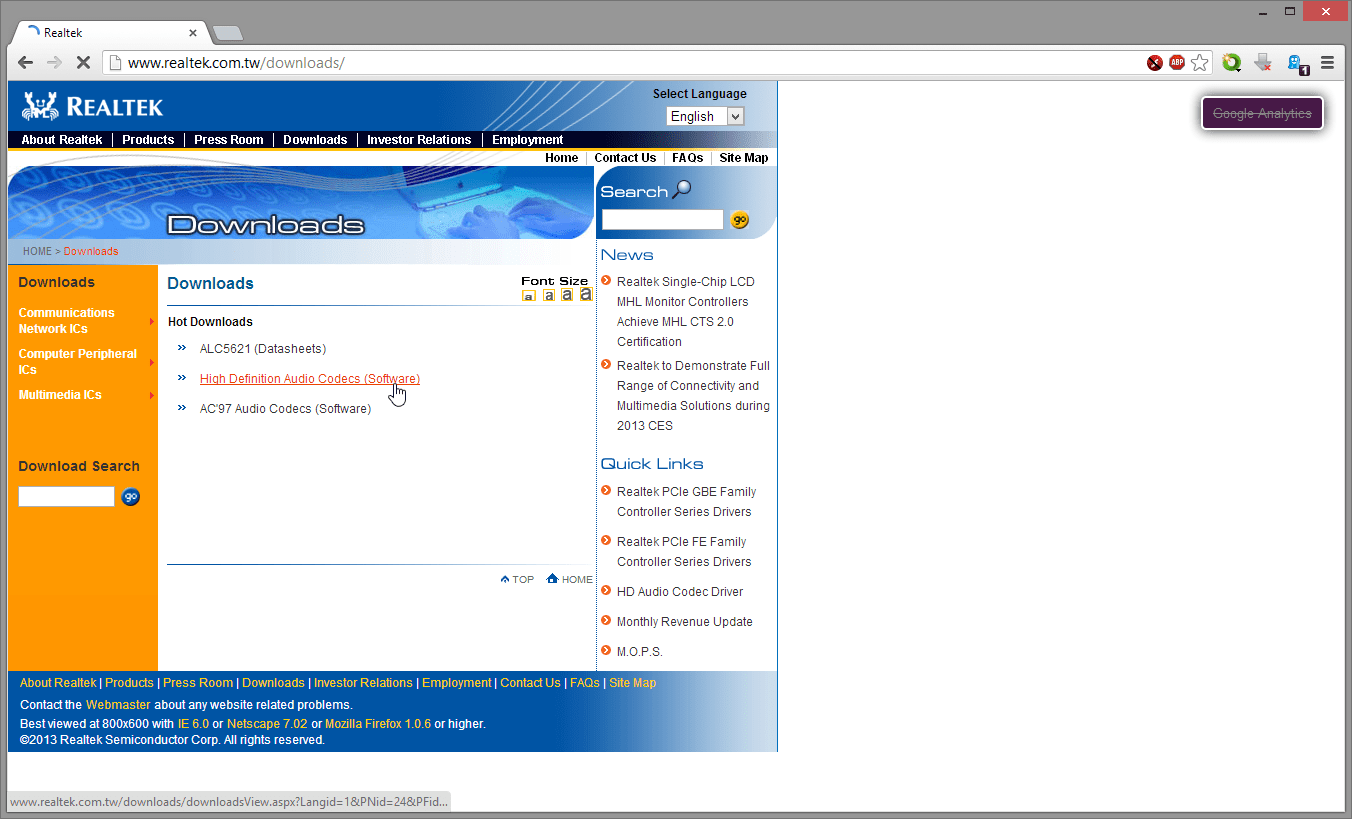The height and width of the screenshot is (819, 1352).
Task: Open the M.O.P.S. quick link
Action: click(640, 652)
